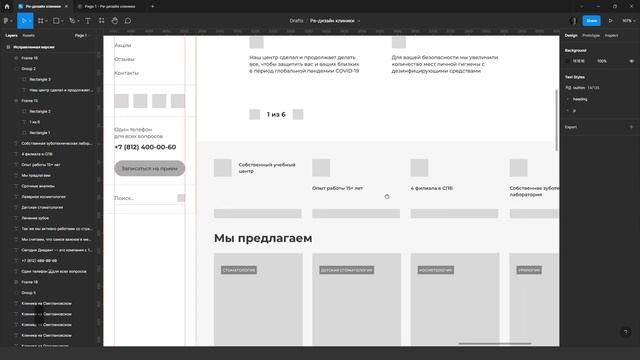The height and width of the screenshot is (360, 640).
Task: Click the canvas horizontal scrollbar
Action: pyautogui.click(x=495, y=344)
